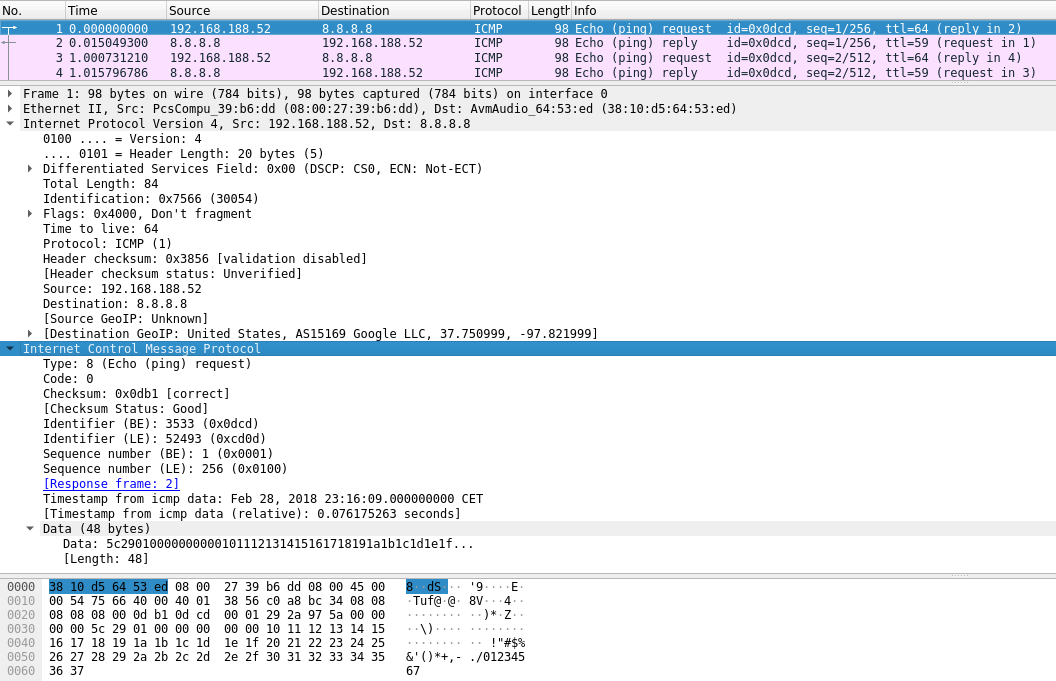Expand the Frame 1 details row

[10, 94]
